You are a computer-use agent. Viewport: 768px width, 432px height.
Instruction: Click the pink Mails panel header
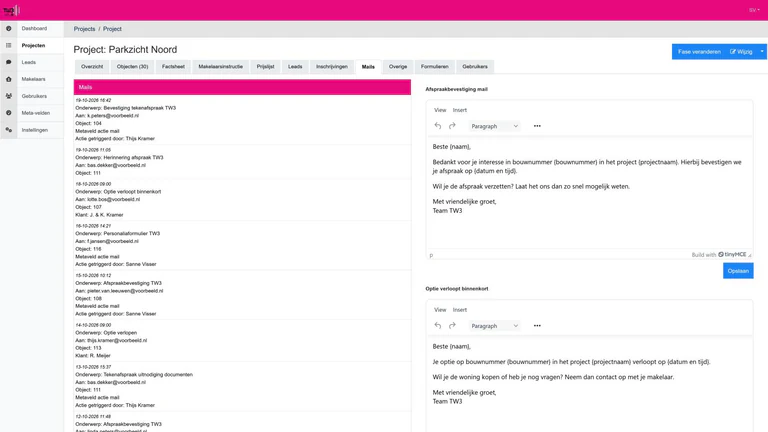[242, 87]
